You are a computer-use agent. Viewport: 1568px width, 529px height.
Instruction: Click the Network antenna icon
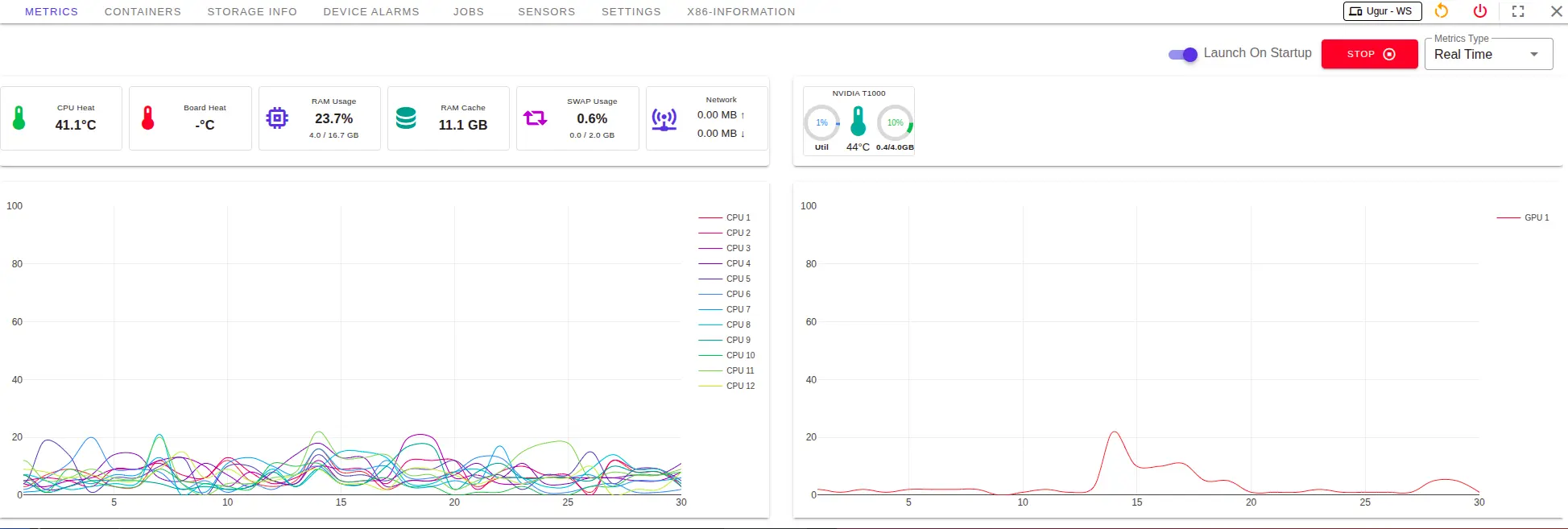[664, 119]
